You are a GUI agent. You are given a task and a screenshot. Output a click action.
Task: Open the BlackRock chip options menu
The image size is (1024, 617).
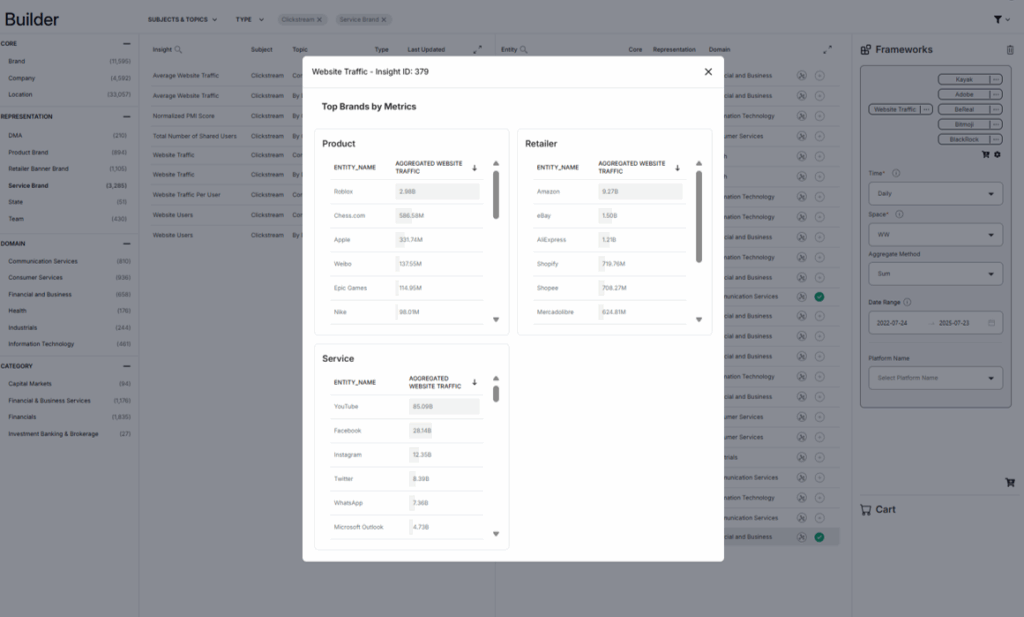pos(996,140)
